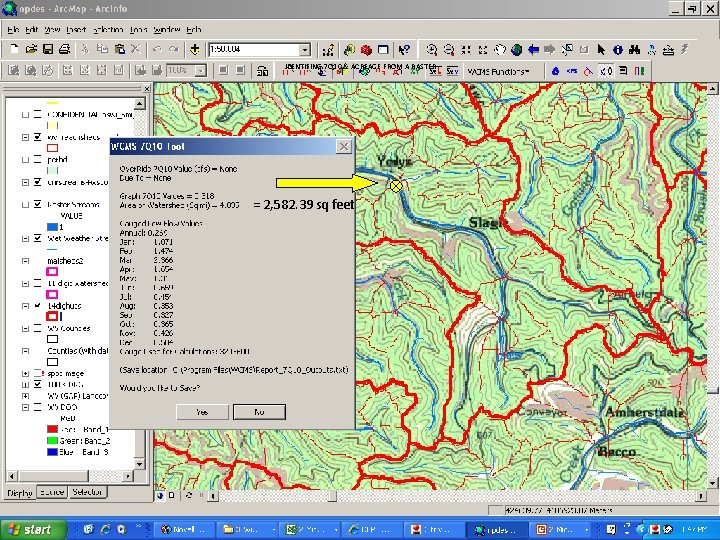Viewport: 720px width, 540px height.
Task: Open the map scale dropdown
Action: [x=303, y=49]
